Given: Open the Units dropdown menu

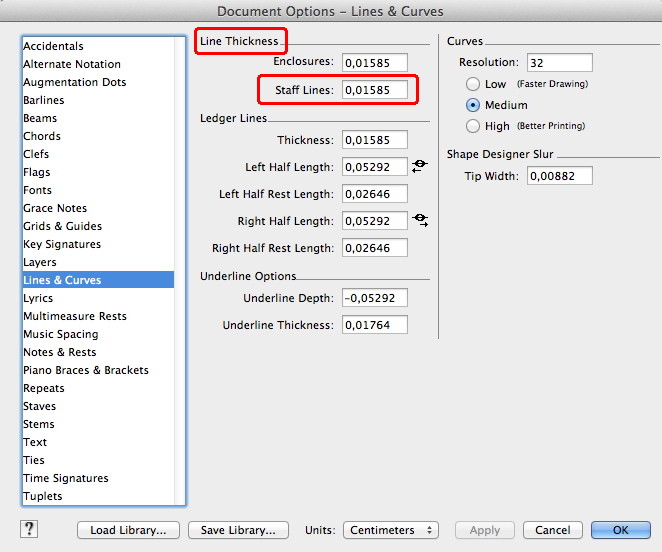Looking at the screenshot, I should [x=391, y=530].
